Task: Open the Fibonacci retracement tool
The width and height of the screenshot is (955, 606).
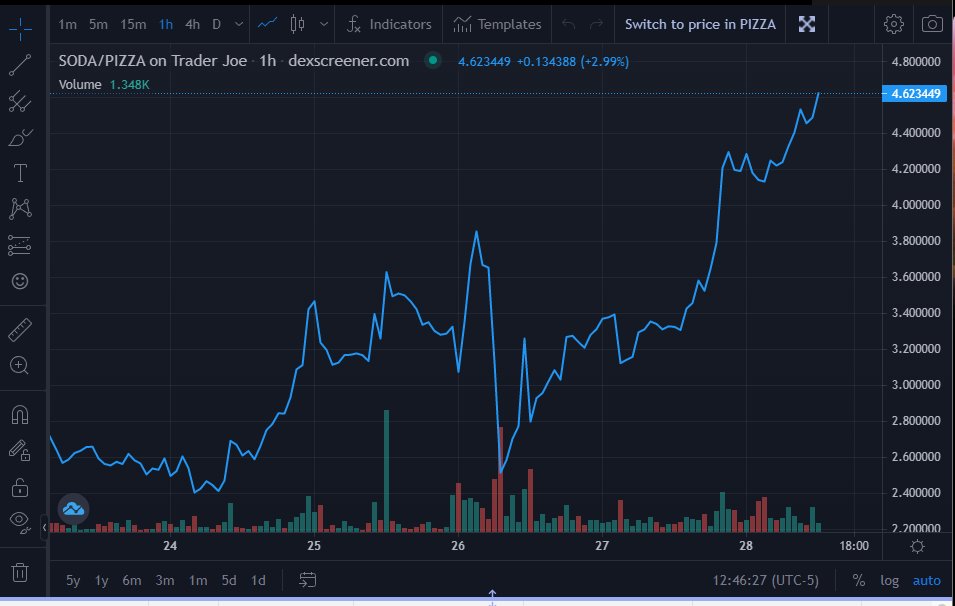Action: coord(20,101)
